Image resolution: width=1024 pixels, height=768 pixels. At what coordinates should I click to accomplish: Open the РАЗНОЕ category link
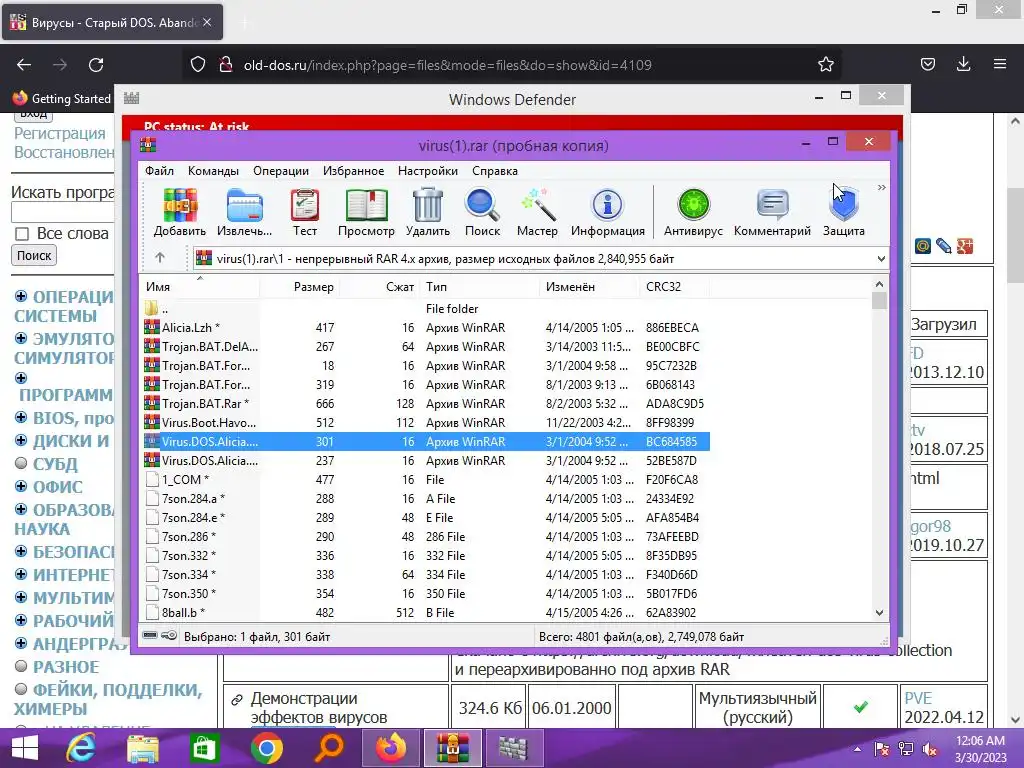coord(66,667)
